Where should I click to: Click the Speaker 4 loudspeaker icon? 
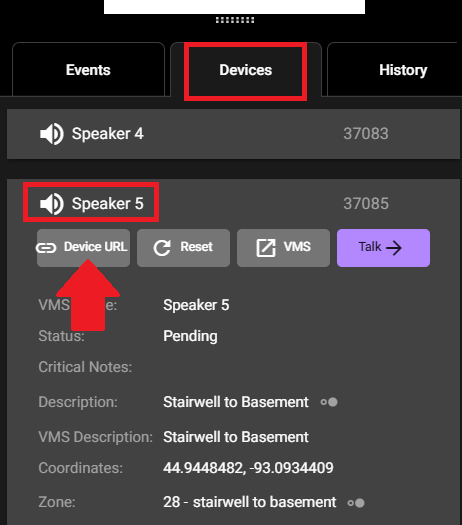coord(52,134)
